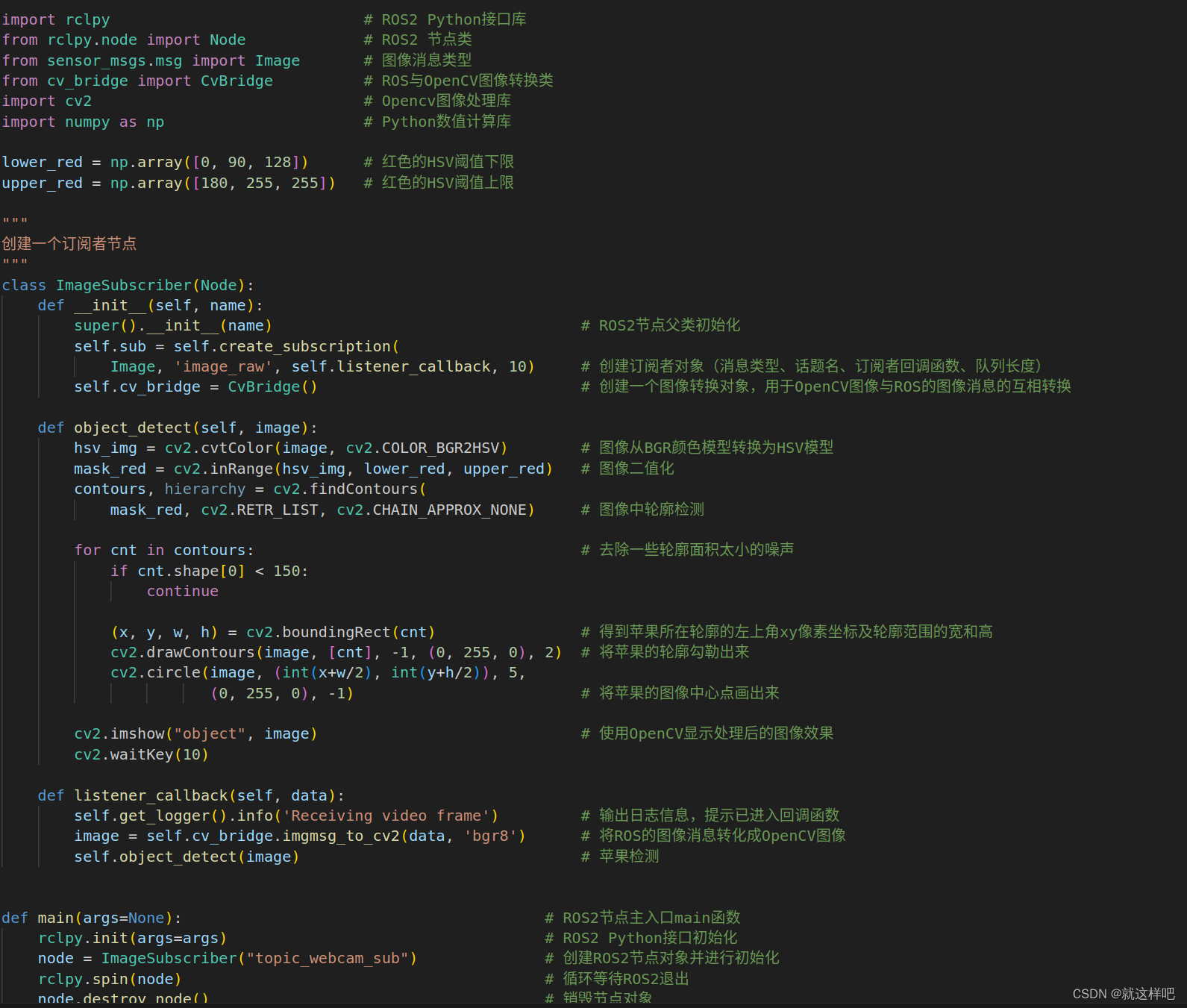Click 'rclpy.spin(node)' line
This screenshot has height=1008, width=1187.
[x=110, y=979]
